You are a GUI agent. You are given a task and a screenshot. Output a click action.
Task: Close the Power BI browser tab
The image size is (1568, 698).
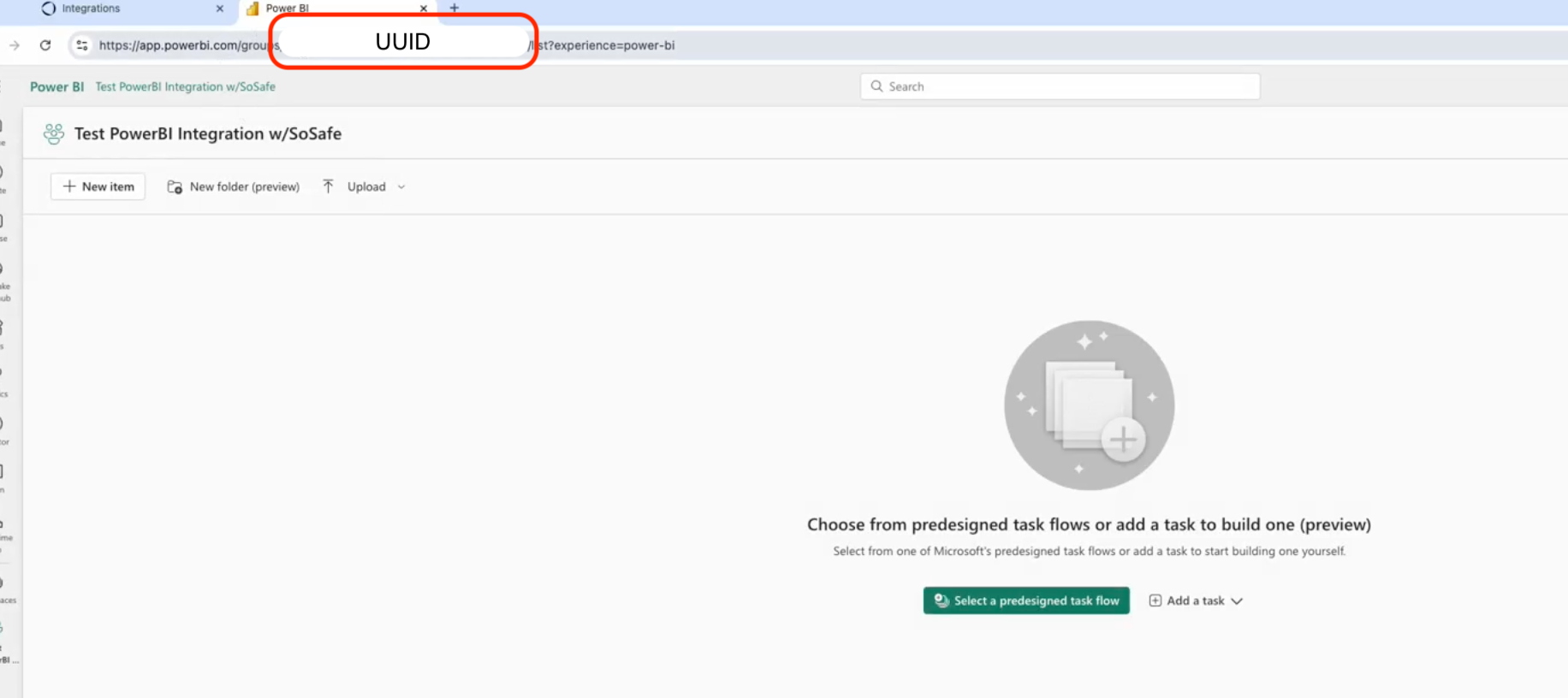coord(424,9)
